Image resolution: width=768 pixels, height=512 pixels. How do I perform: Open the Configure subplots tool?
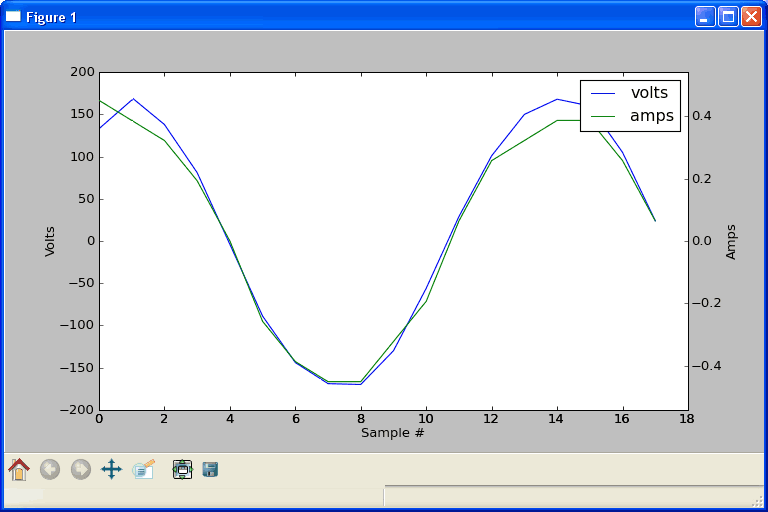coord(182,469)
